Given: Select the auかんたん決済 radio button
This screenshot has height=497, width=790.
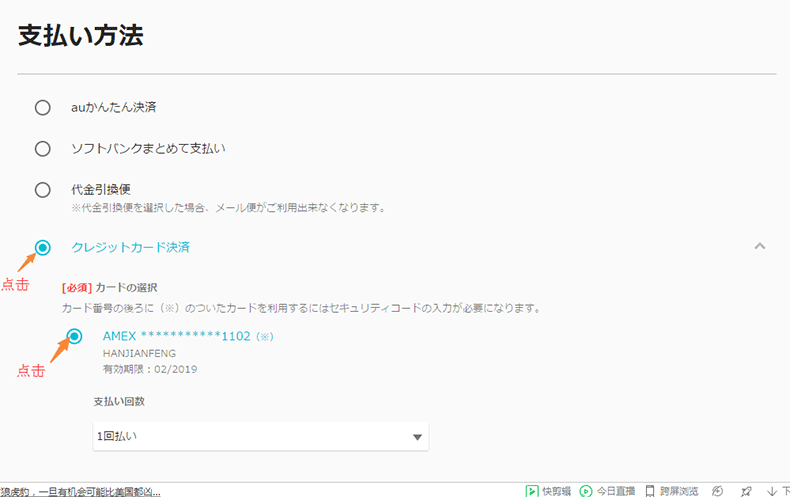Looking at the screenshot, I should tap(42, 107).
